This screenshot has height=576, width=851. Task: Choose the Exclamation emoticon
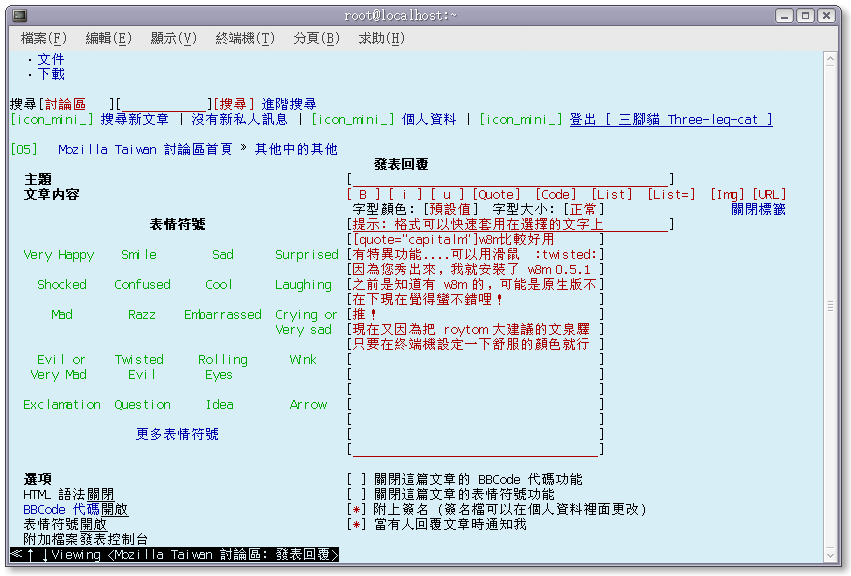[62, 405]
